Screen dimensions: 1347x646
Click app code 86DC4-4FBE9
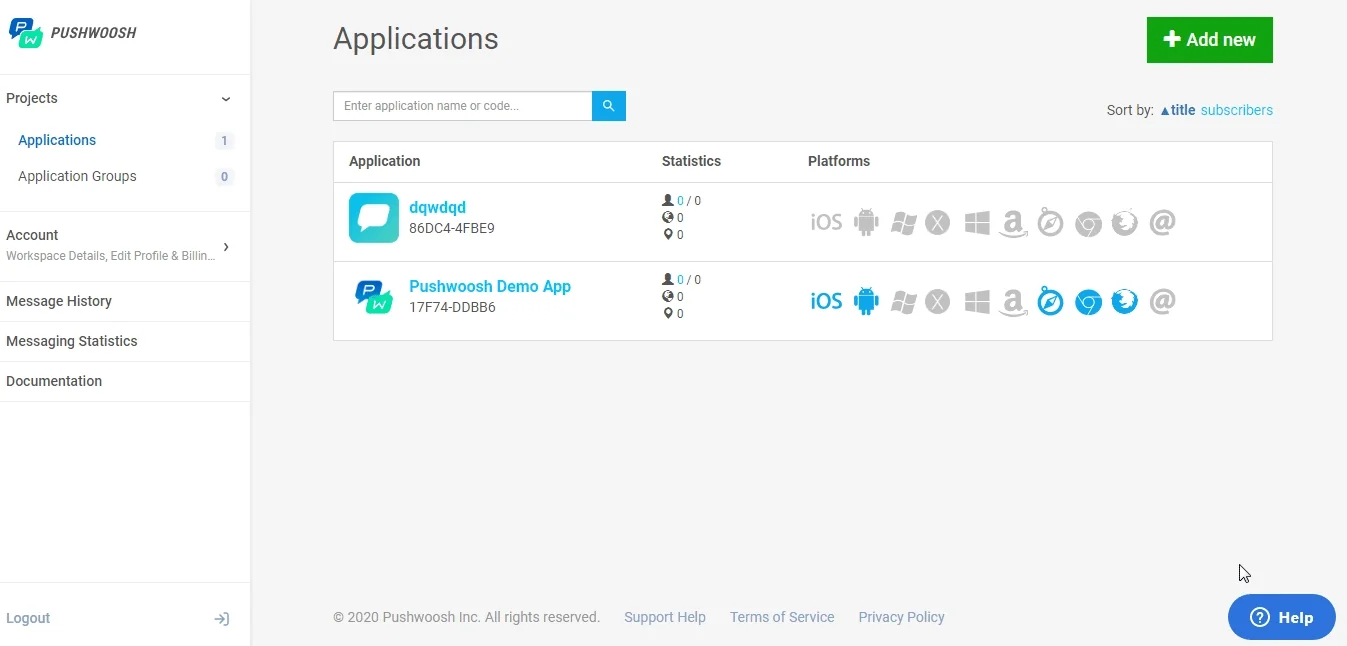click(x=452, y=228)
